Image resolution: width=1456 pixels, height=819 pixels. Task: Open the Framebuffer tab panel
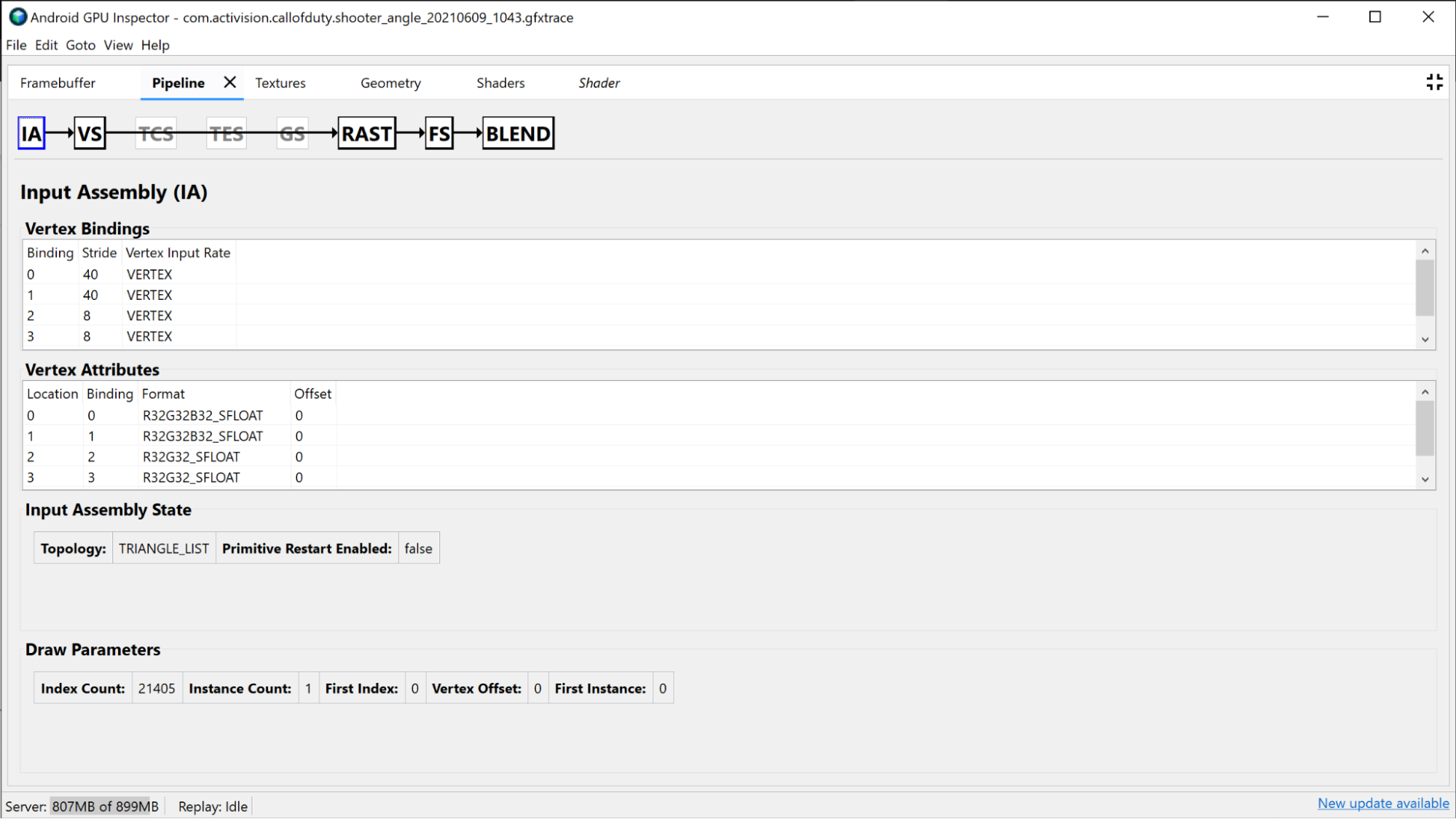click(x=58, y=83)
